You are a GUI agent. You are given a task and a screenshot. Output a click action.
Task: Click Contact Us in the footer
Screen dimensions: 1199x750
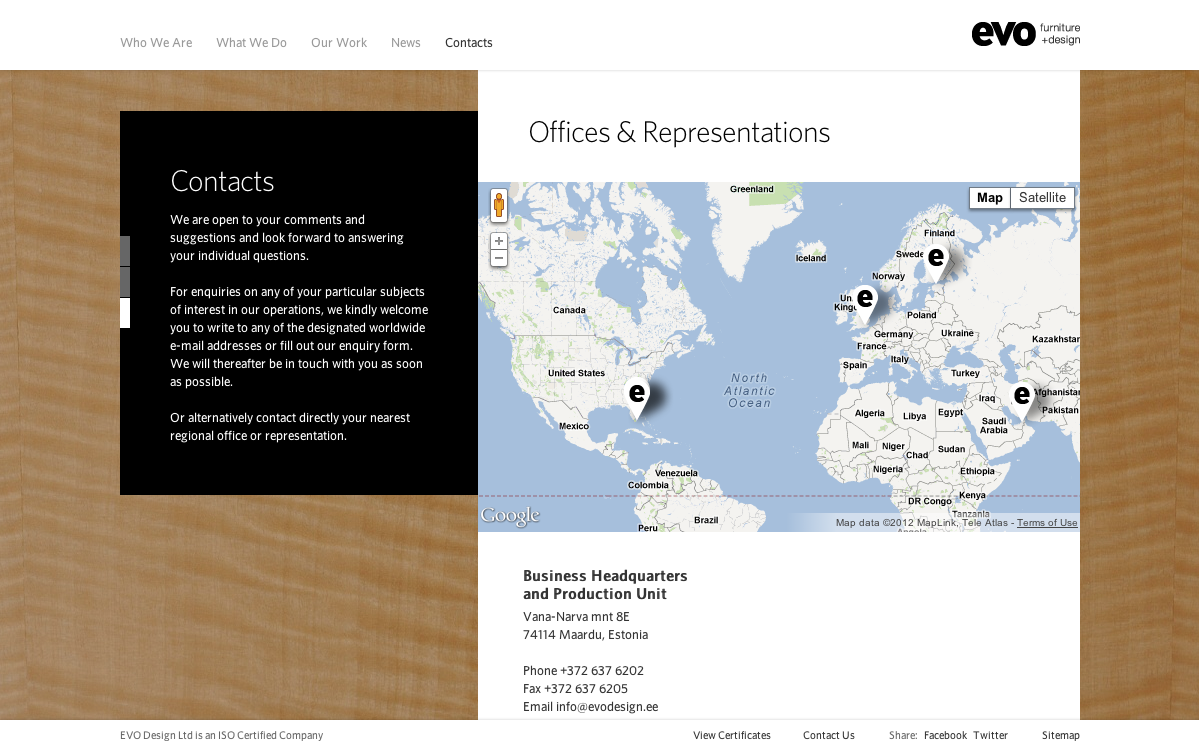coord(828,735)
